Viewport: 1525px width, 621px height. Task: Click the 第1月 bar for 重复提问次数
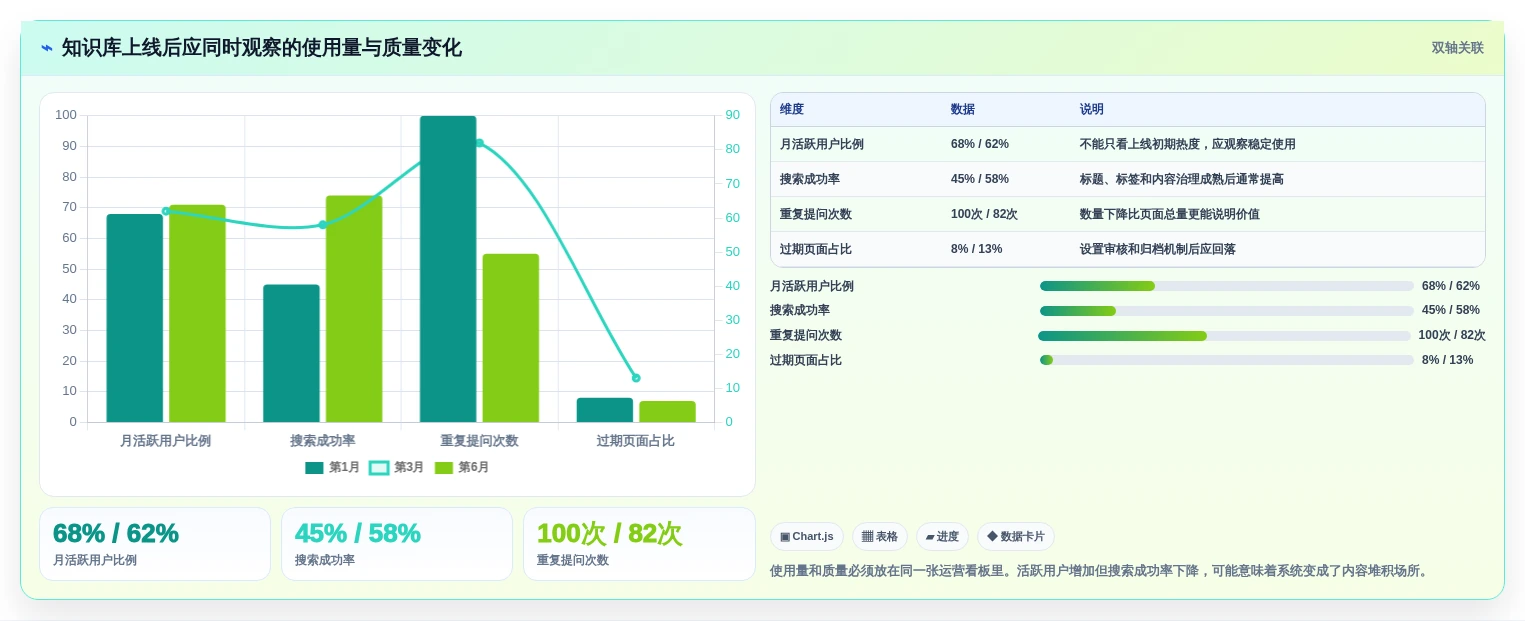click(x=448, y=269)
